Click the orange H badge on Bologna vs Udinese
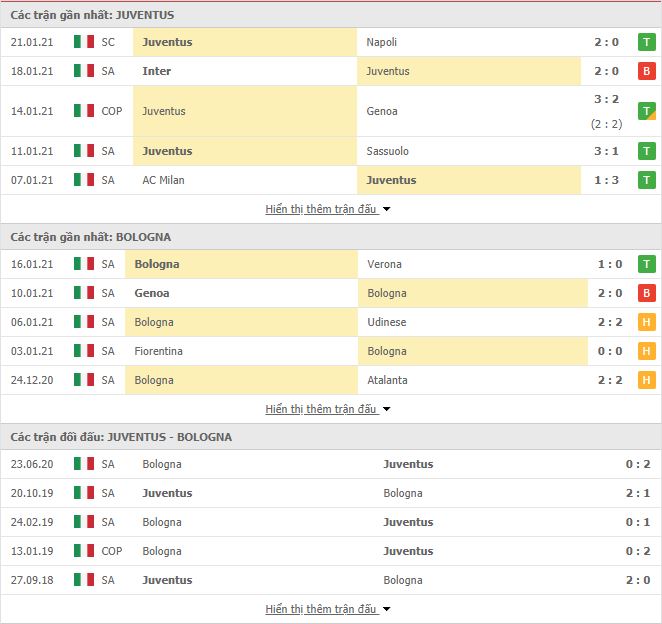Image resolution: width=662 pixels, height=624 pixels. [x=646, y=322]
